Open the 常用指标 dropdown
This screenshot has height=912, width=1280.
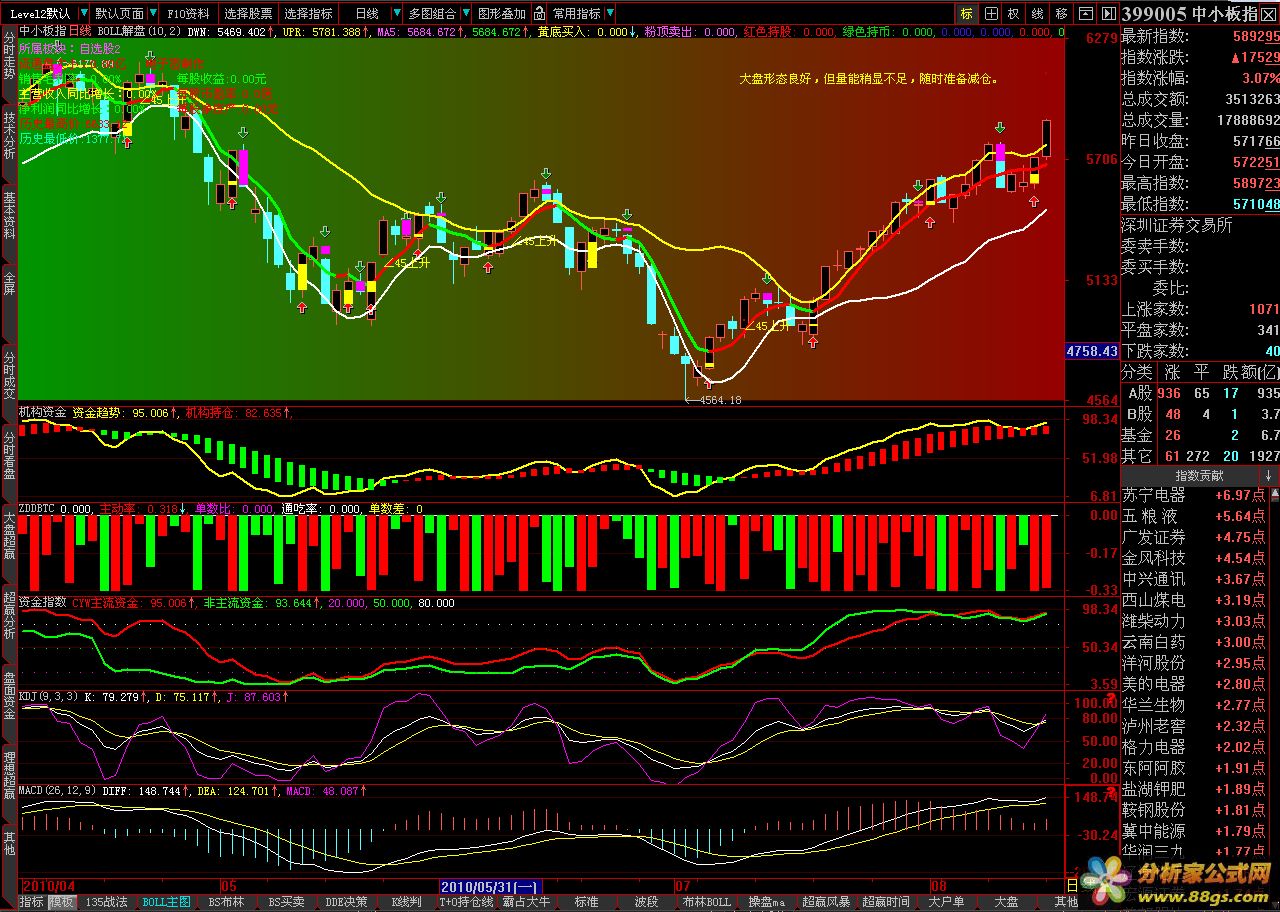(x=610, y=14)
